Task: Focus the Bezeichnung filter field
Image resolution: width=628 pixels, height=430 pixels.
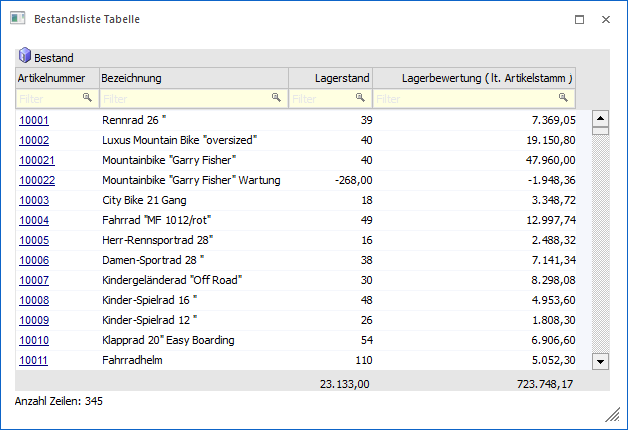Action: point(185,98)
